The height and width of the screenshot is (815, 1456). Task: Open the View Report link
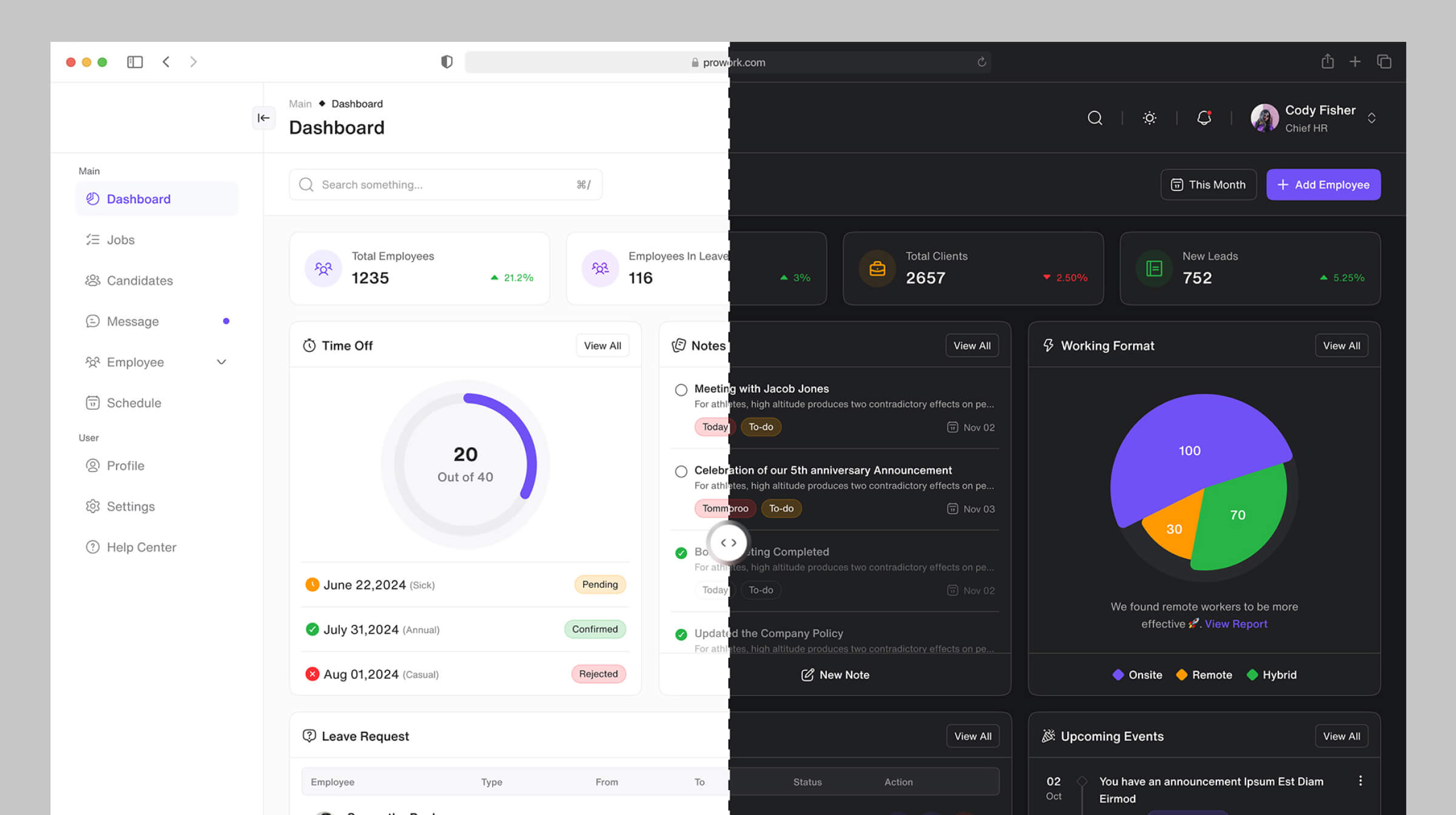(x=1236, y=623)
